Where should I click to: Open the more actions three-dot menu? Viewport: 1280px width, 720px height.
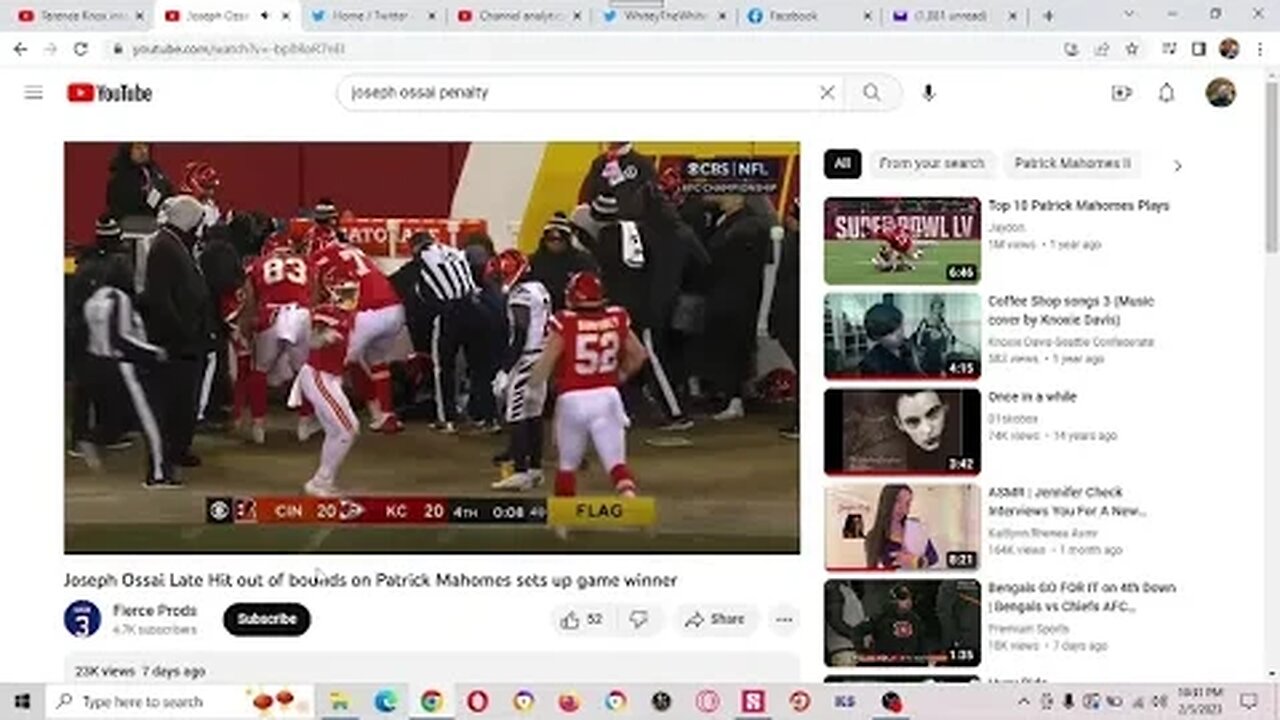coord(784,620)
